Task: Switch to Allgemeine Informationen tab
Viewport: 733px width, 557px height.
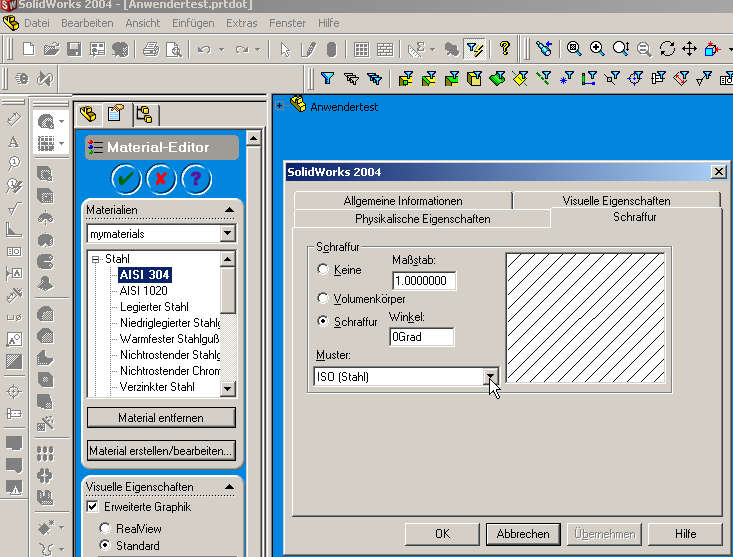Action: tap(403, 201)
